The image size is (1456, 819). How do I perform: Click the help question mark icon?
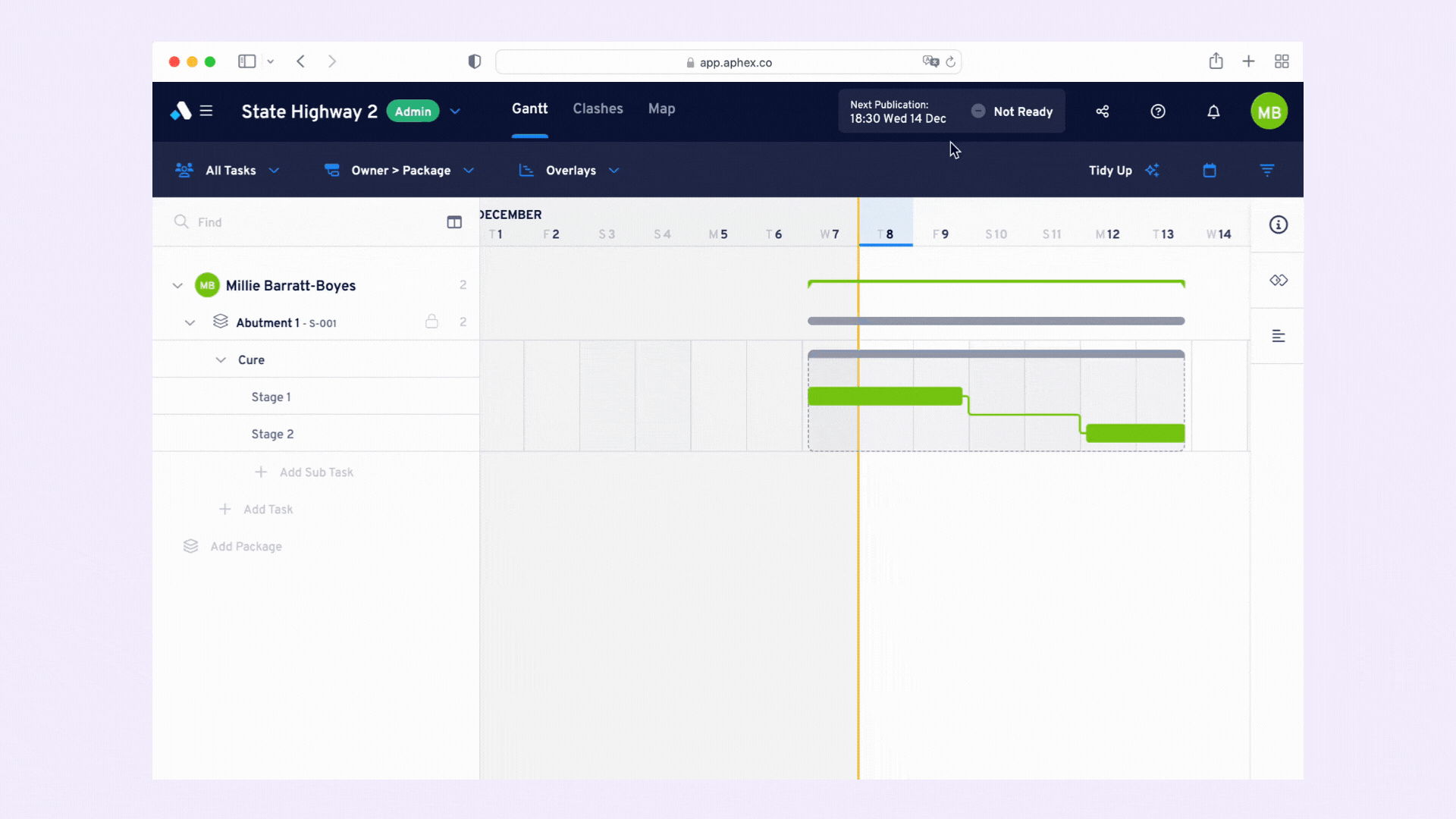(x=1158, y=111)
